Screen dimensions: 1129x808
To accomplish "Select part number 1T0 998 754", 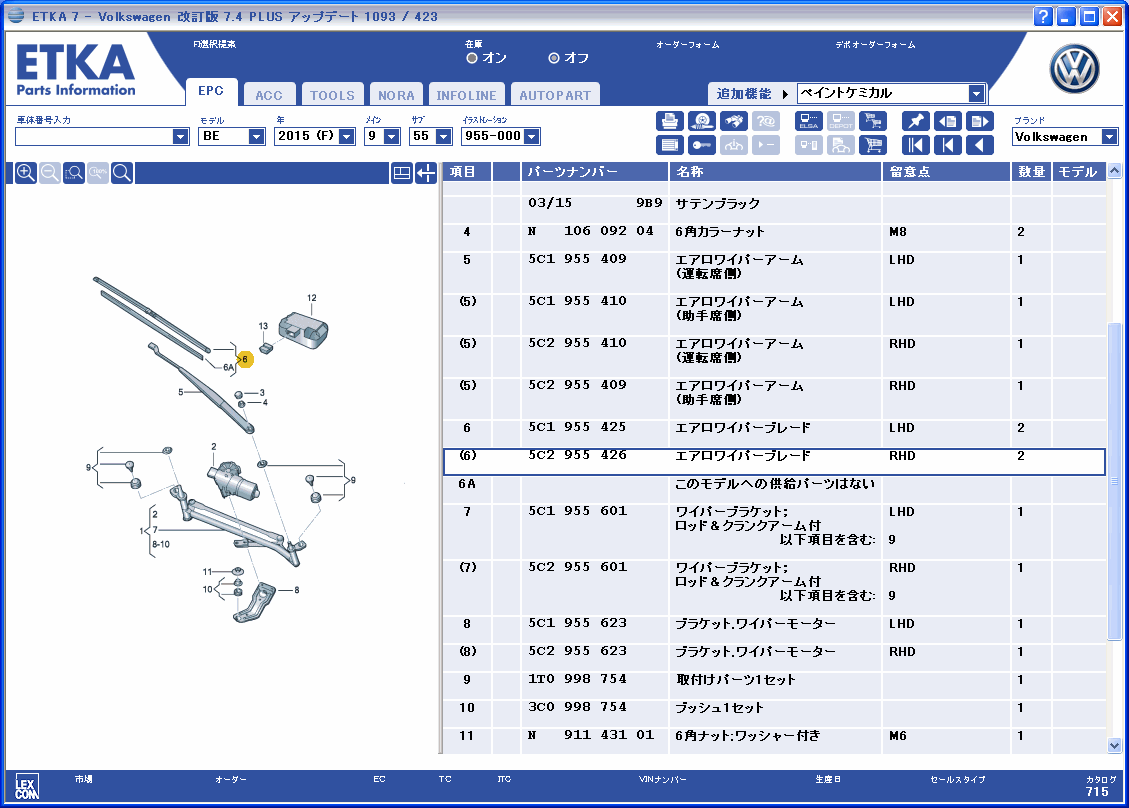I will [x=577, y=679].
